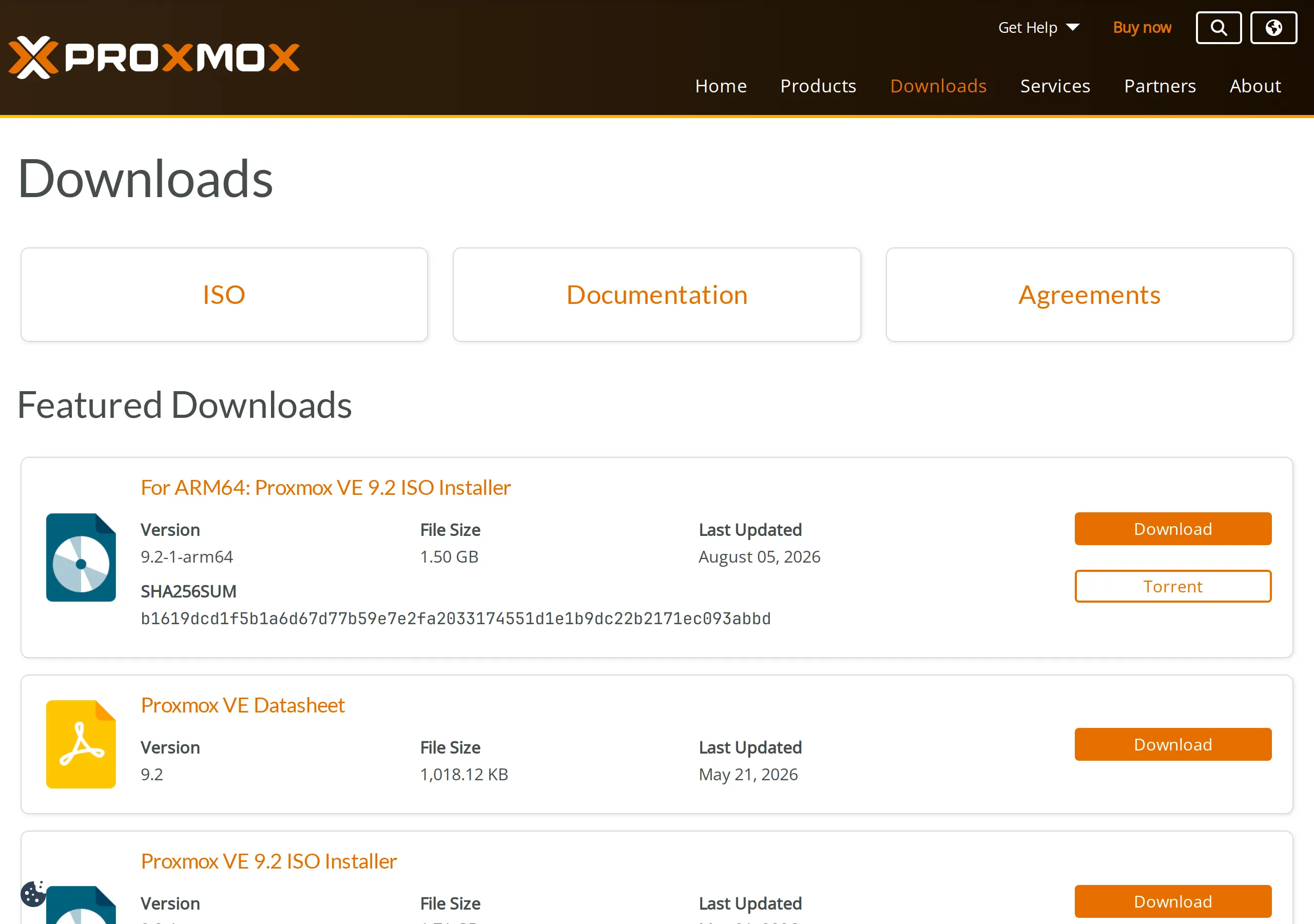This screenshot has height=924, width=1314.
Task: Click the ARM64 ISO disc file icon
Action: click(x=81, y=557)
